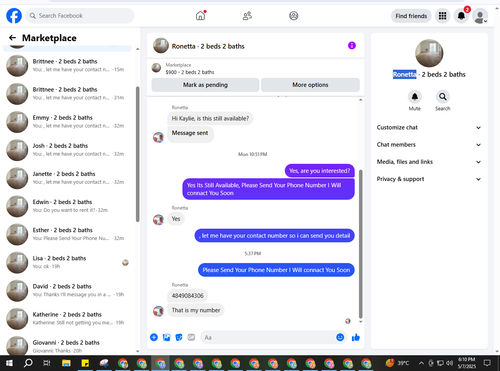The height and width of the screenshot is (371, 500).
Task: Click the 4849084306 message bubble
Action: click(188, 295)
